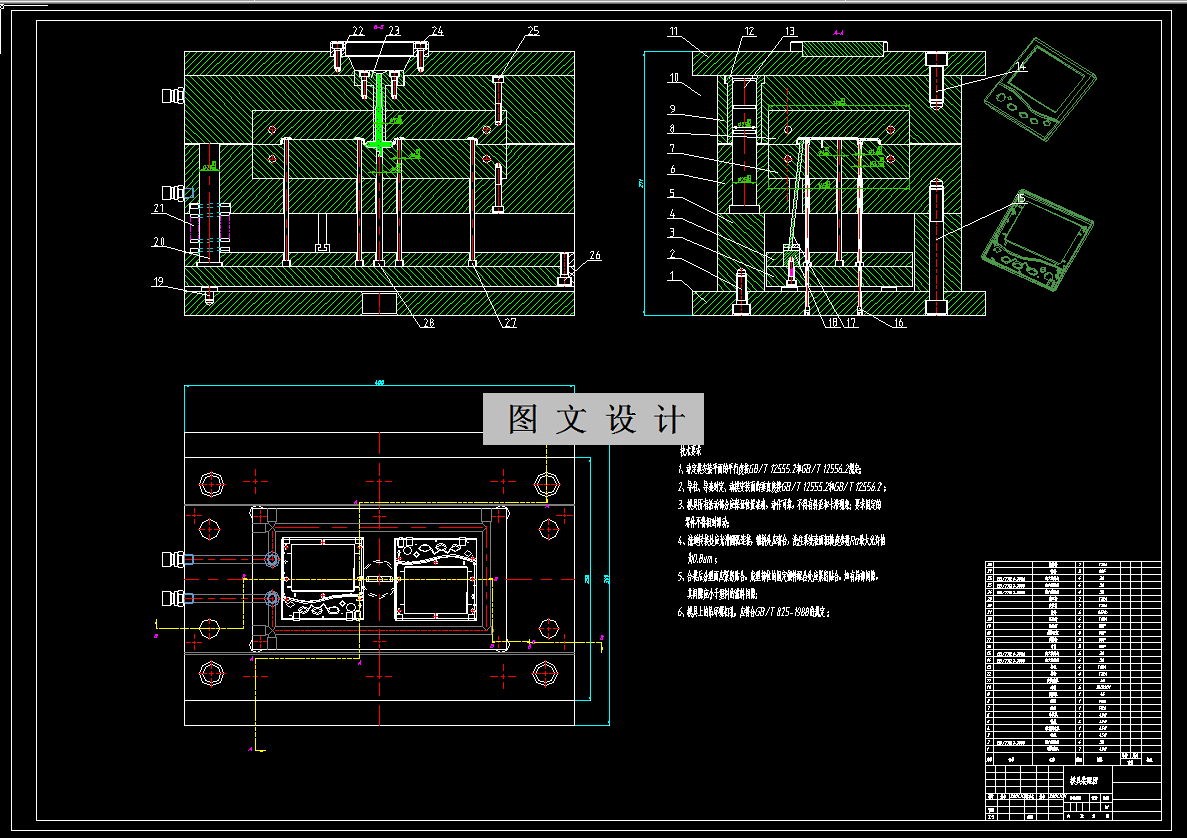Select the pink A-A section label
Viewport: 1187px width, 838px height.
click(x=838, y=33)
